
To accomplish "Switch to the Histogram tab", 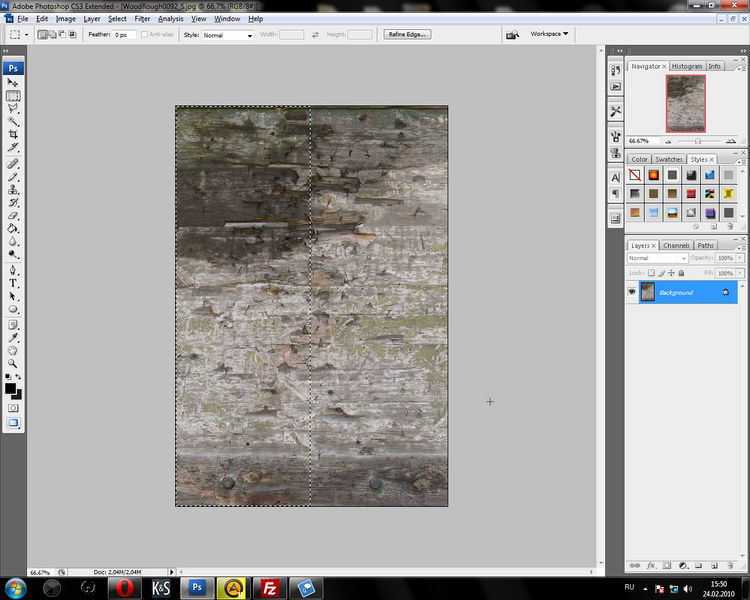I will pos(687,66).
